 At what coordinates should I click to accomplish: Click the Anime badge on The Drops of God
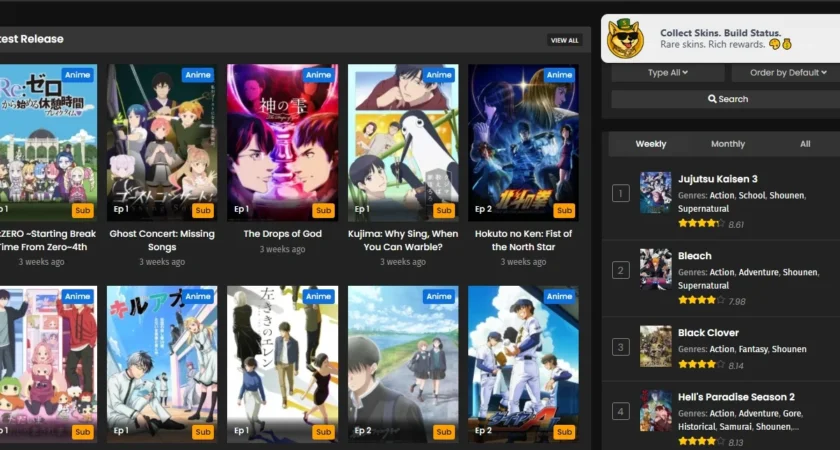(x=318, y=75)
